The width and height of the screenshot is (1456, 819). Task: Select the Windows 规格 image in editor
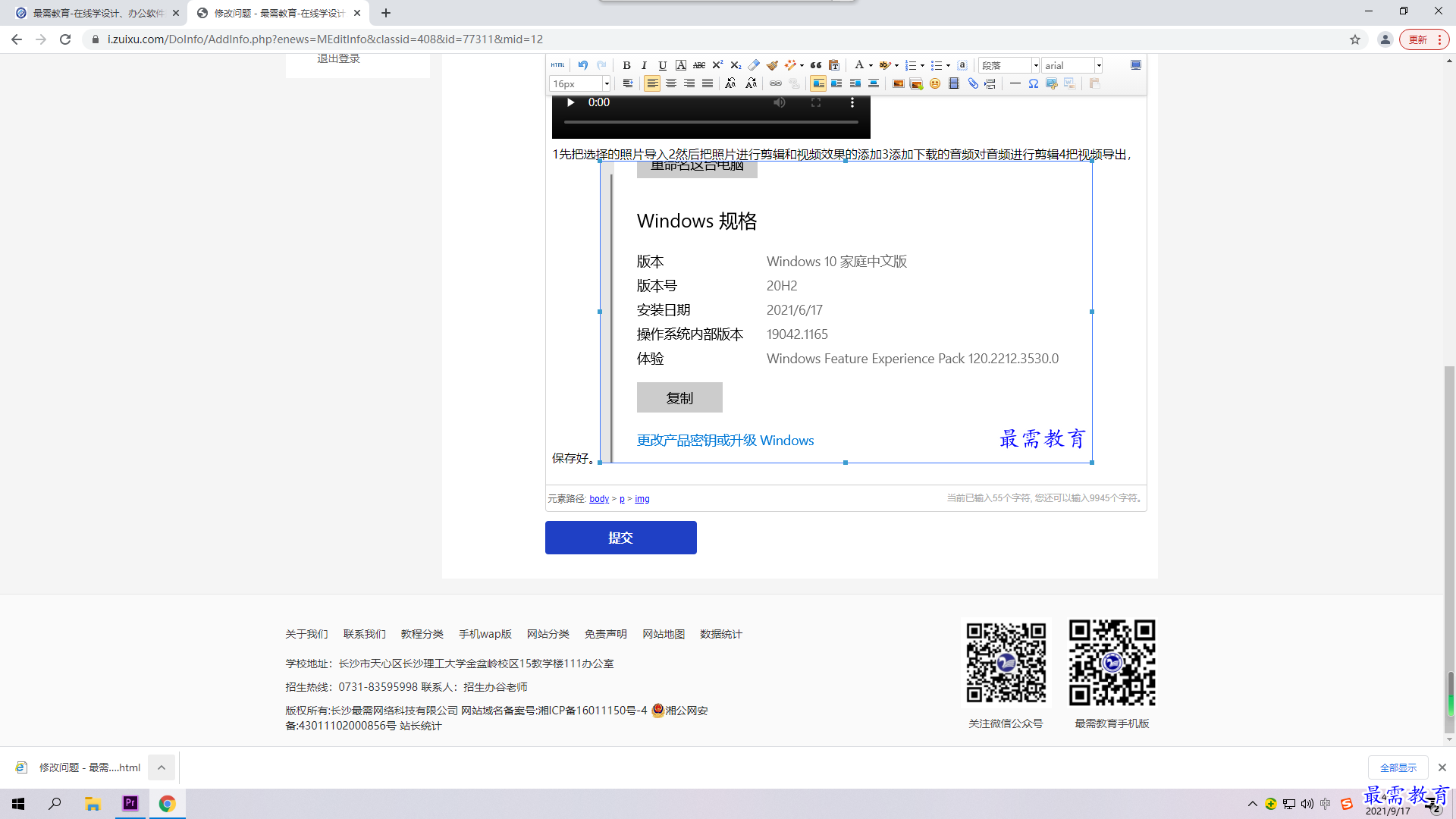846,312
